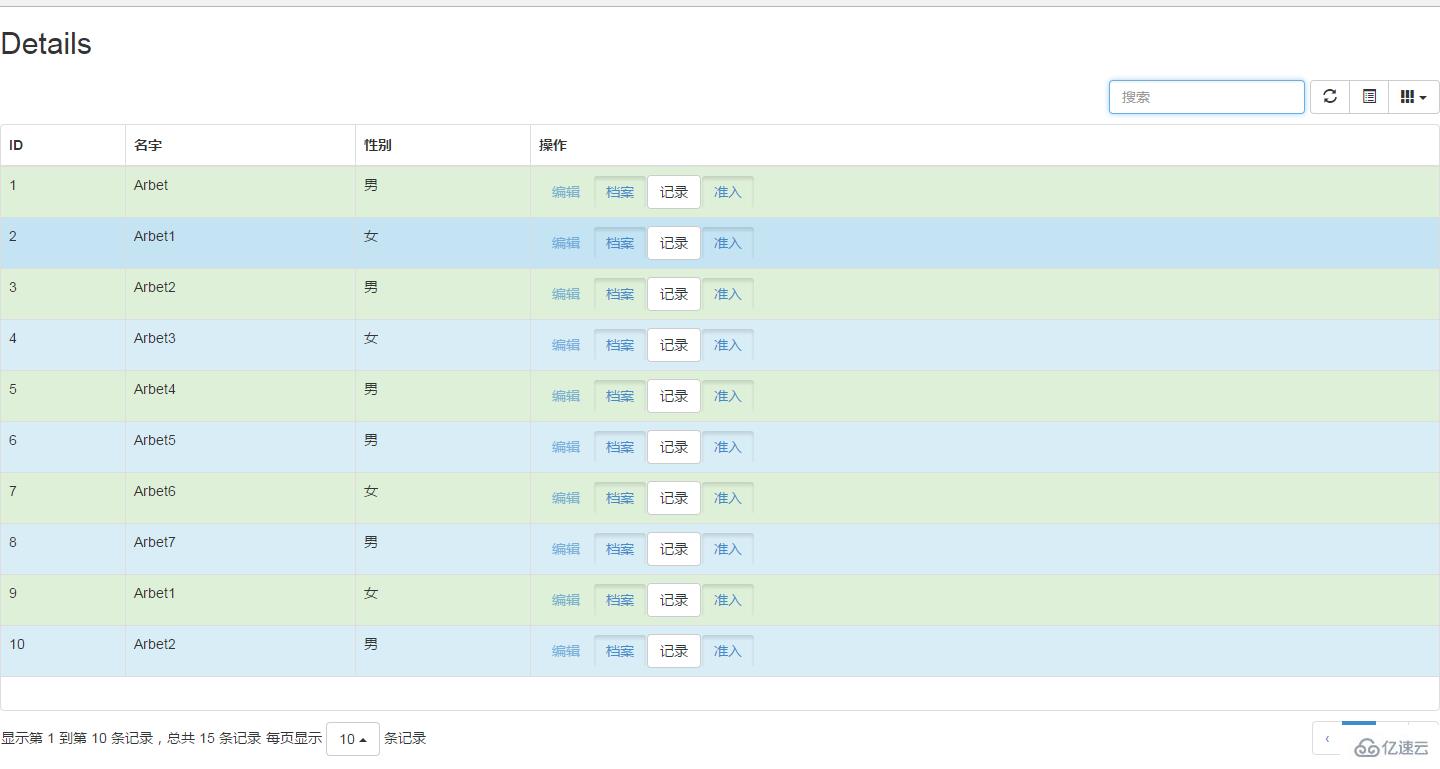Click 准入 button in the row with ID 3
The height and width of the screenshot is (769, 1440).
point(728,294)
